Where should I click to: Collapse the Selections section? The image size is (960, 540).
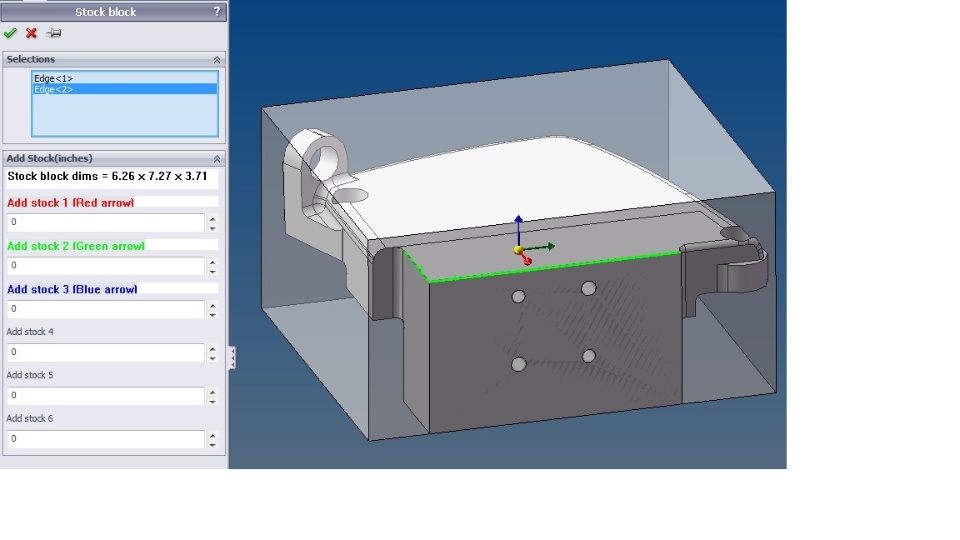point(217,59)
